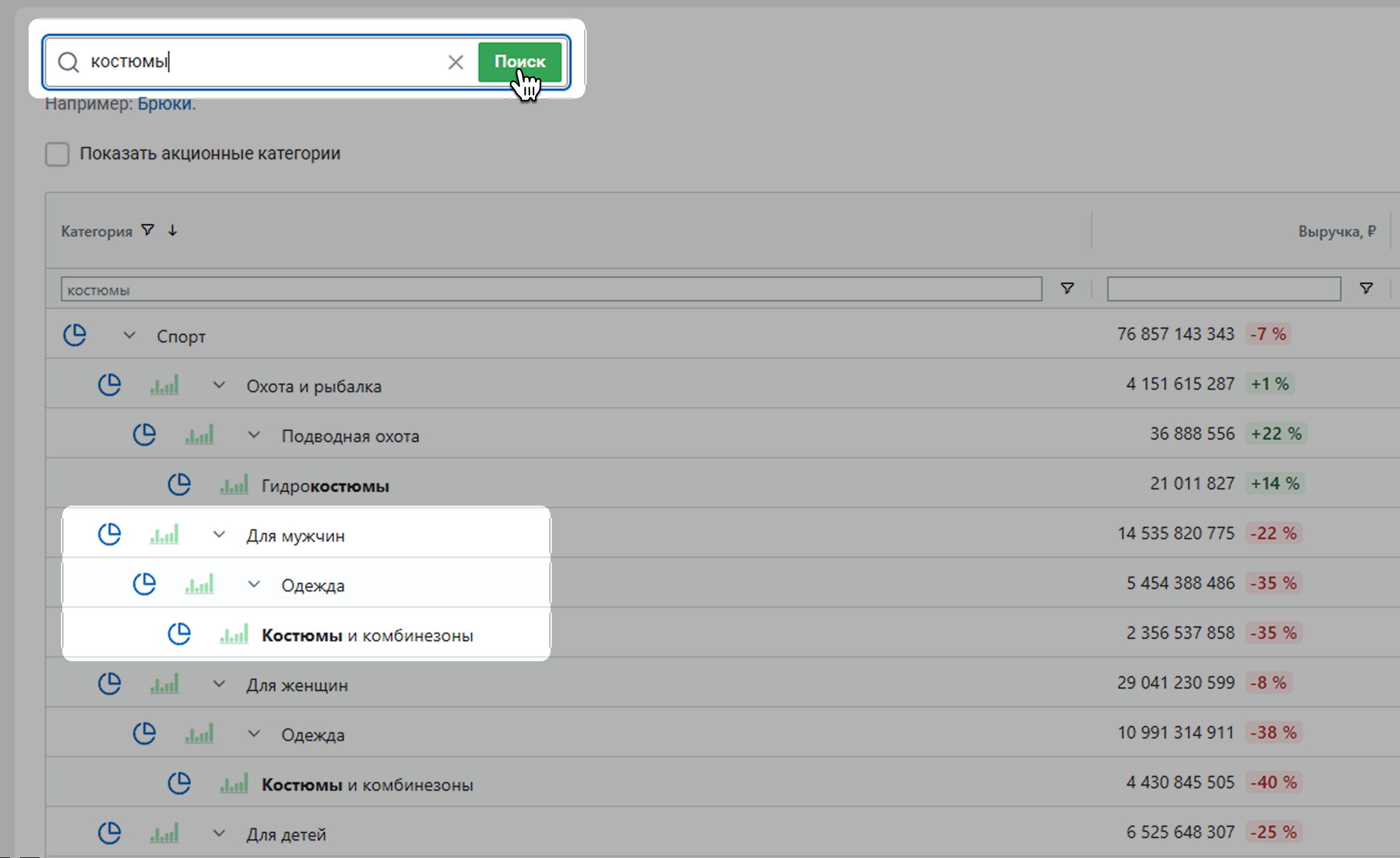Collapse the Для мужчин row
The height and width of the screenshot is (858, 1400).
point(219,534)
